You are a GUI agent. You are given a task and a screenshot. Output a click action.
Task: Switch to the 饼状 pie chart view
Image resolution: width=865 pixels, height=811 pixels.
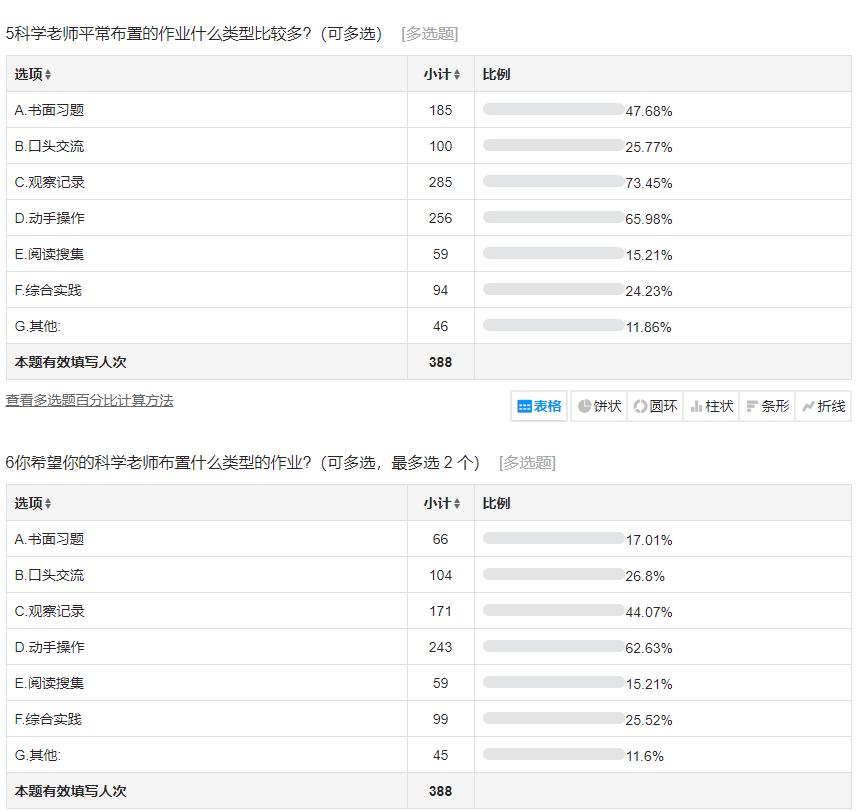pos(599,406)
